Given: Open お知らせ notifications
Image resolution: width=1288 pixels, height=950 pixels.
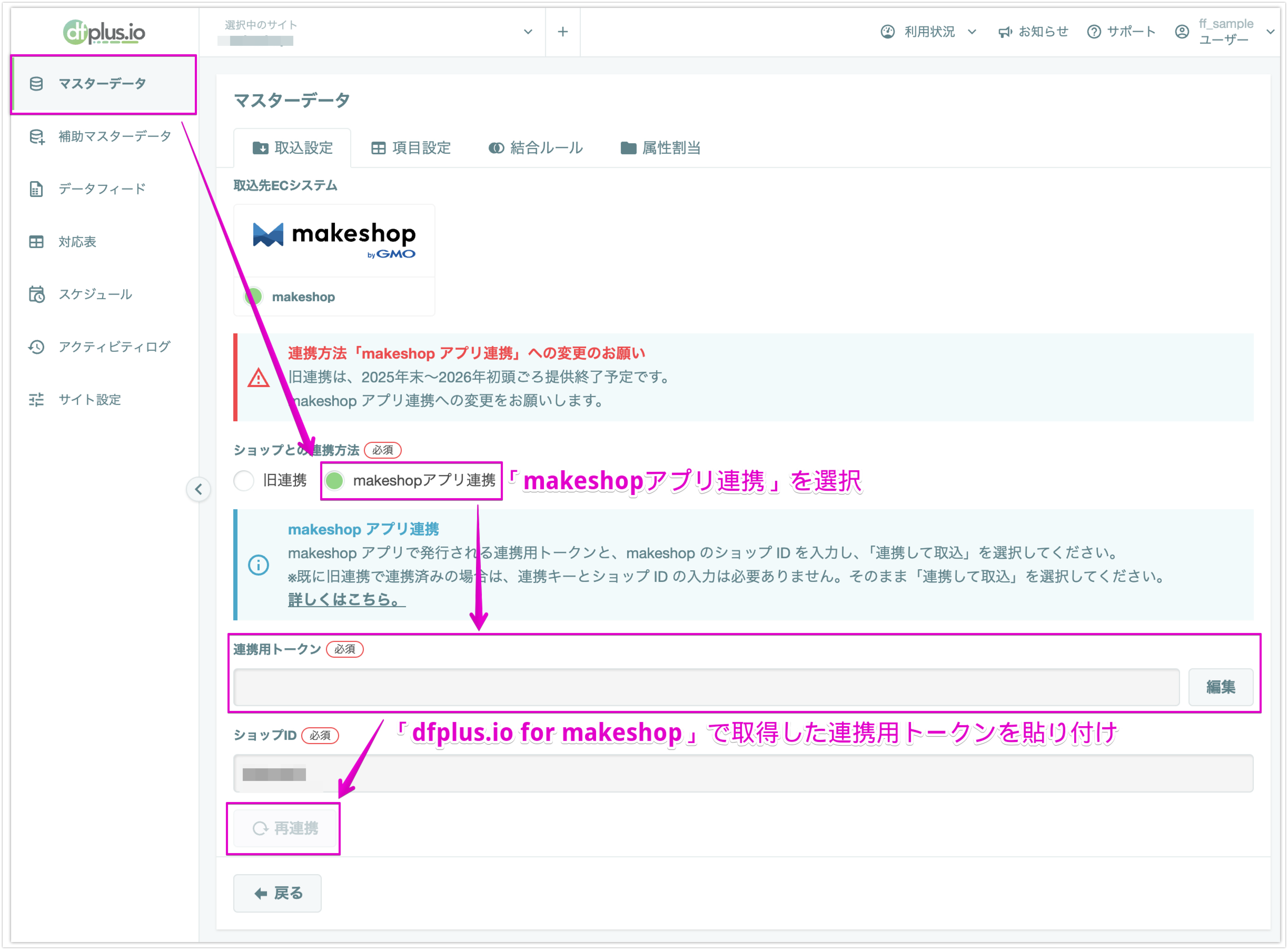Looking at the screenshot, I should tap(1033, 32).
